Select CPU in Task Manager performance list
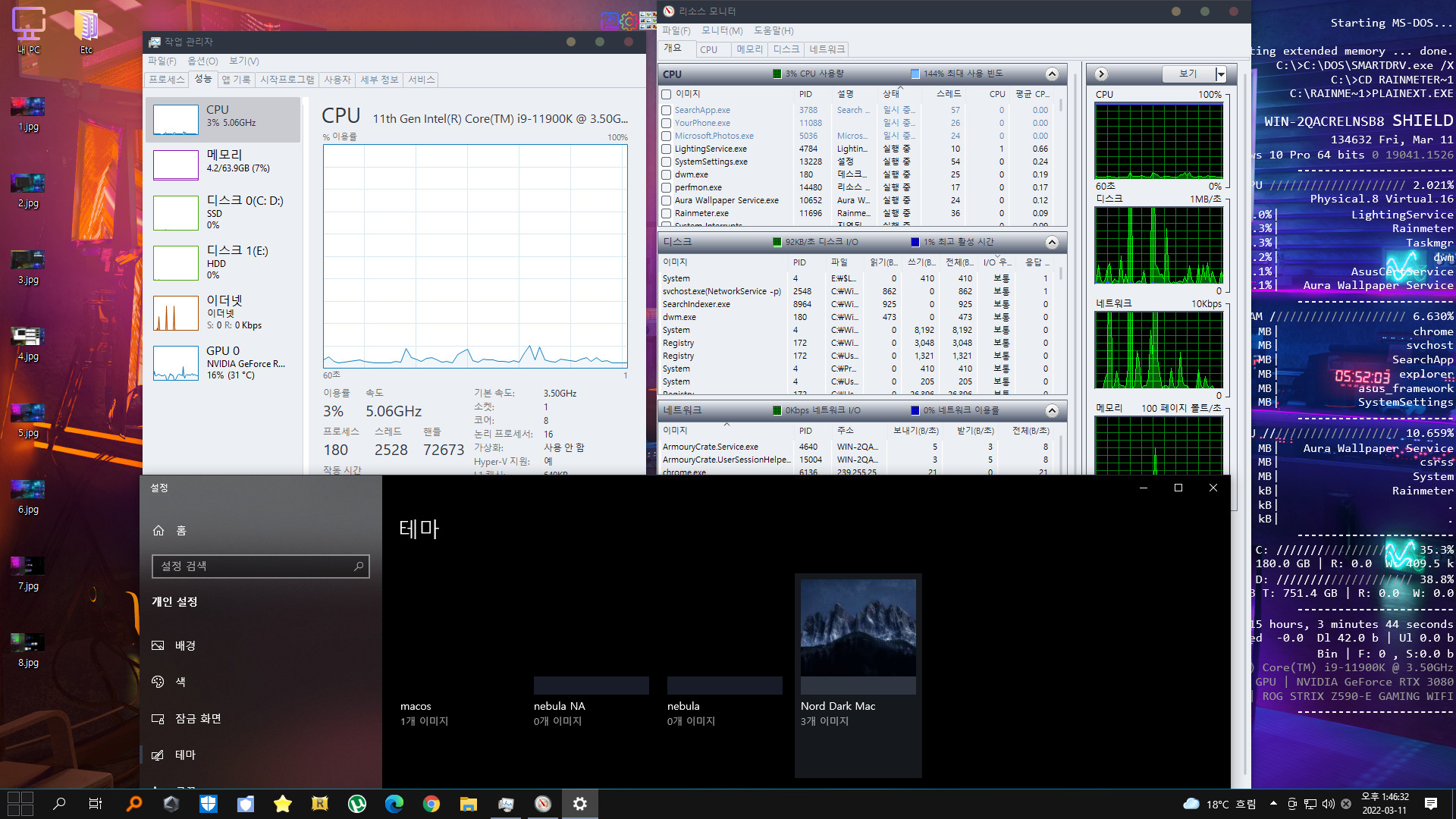The width and height of the screenshot is (1456, 819). click(223, 119)
